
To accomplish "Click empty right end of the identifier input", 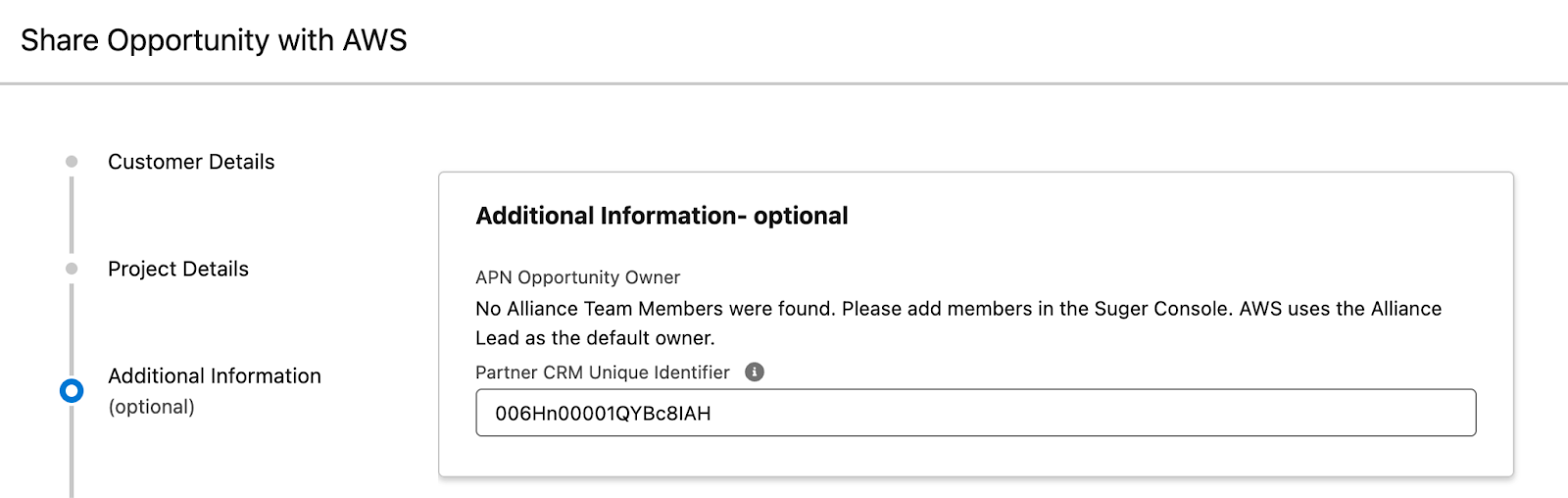I will [x=1372, y=413].
